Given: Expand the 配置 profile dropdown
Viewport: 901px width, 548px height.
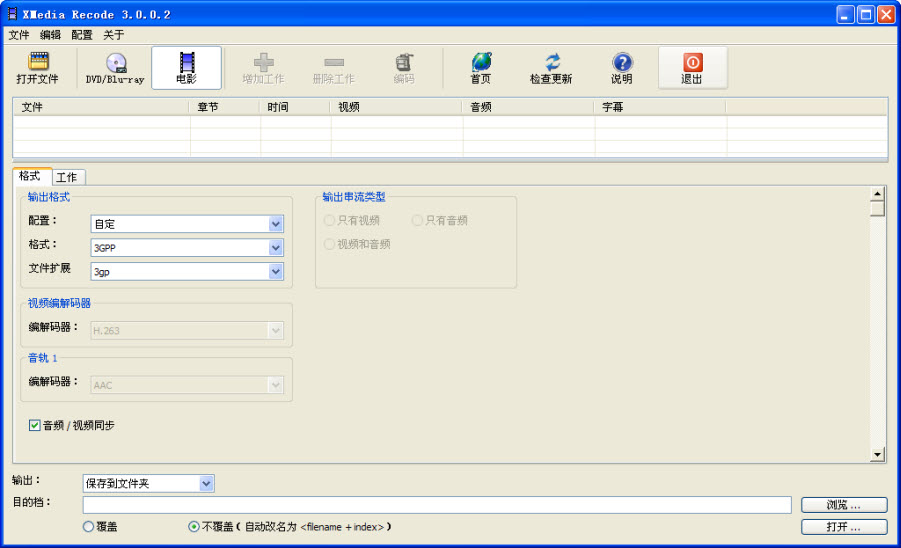Looking at the screenshot, I should click(x=276, y=223).
